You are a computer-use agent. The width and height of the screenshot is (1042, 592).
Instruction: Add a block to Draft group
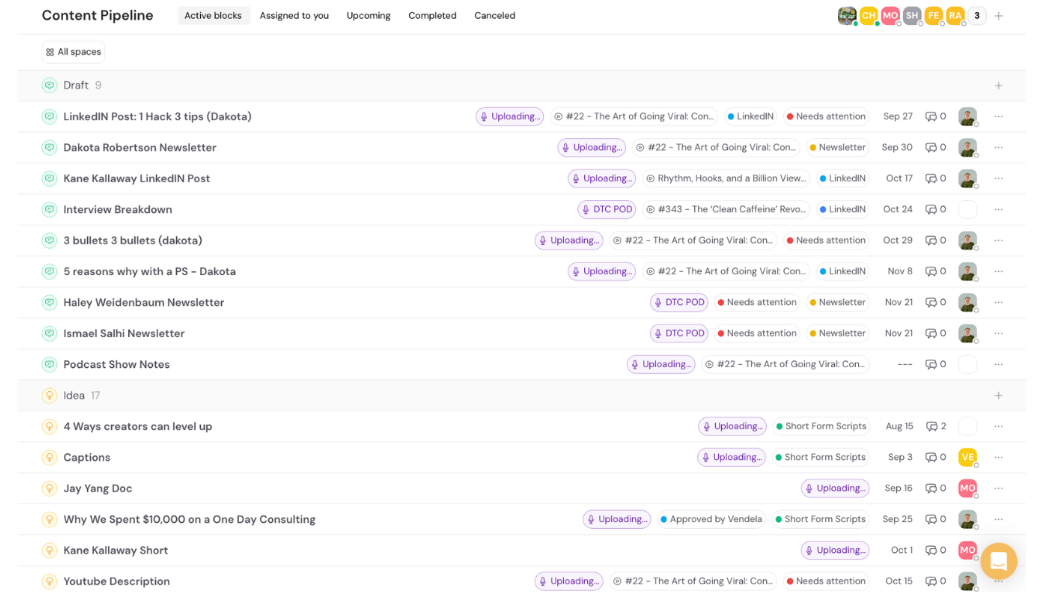998,85
